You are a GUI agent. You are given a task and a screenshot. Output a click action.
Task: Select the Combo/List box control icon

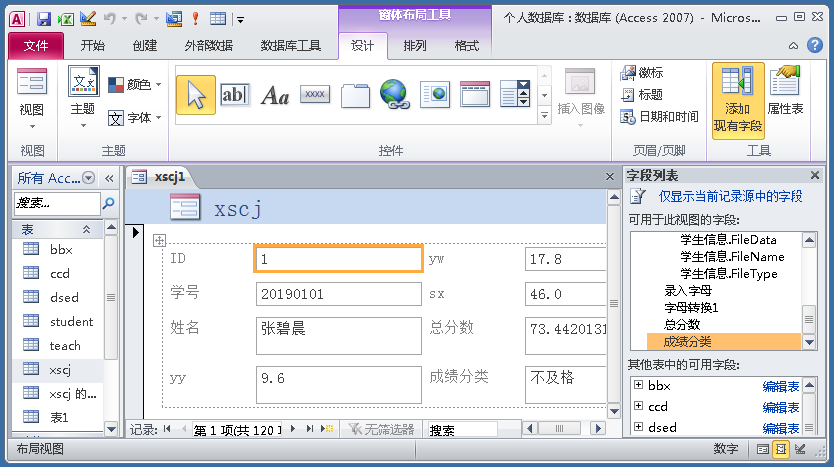[x=515, y=94]
